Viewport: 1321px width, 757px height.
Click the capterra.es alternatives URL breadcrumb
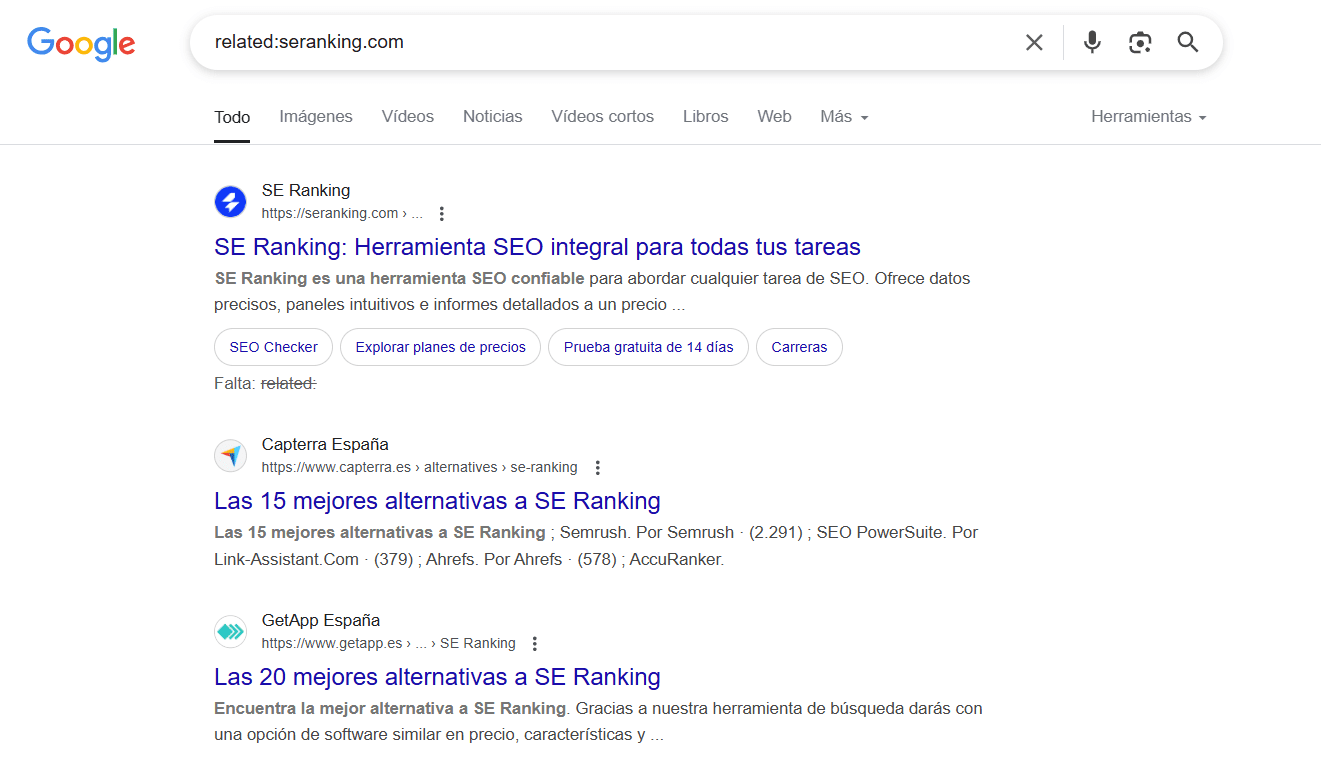click(420, 468)
